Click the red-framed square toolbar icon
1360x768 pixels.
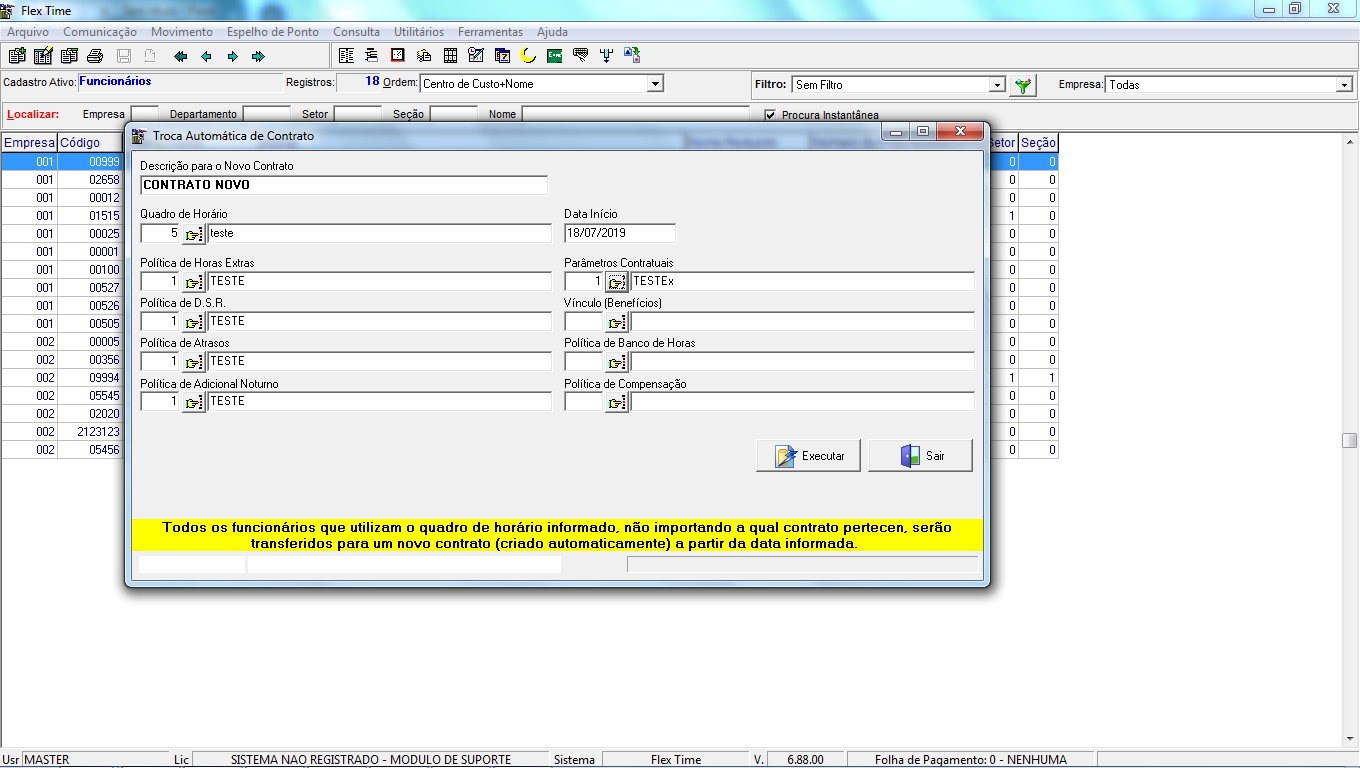(x=398, y=56)
